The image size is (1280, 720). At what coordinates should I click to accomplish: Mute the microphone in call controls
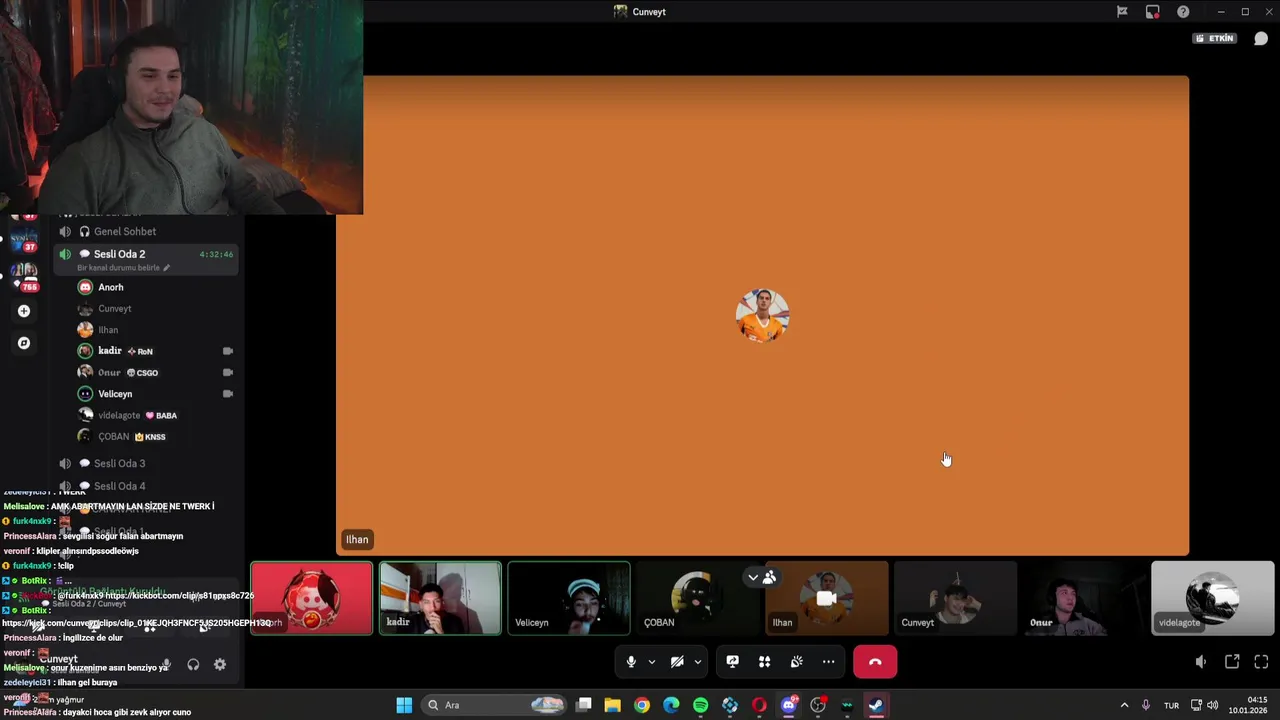(631, 662)
